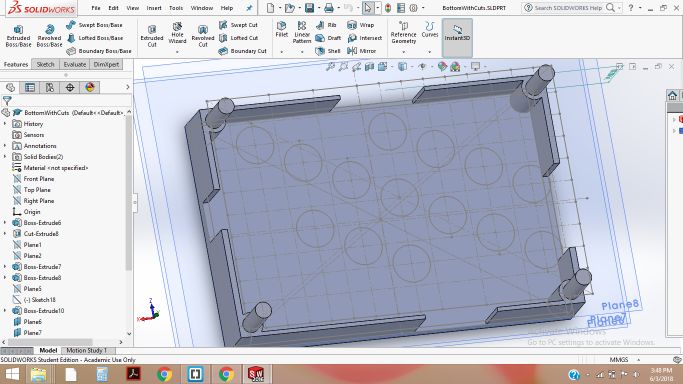
Task: Switch to the Evaluate tab
Action: click(75, 64)
